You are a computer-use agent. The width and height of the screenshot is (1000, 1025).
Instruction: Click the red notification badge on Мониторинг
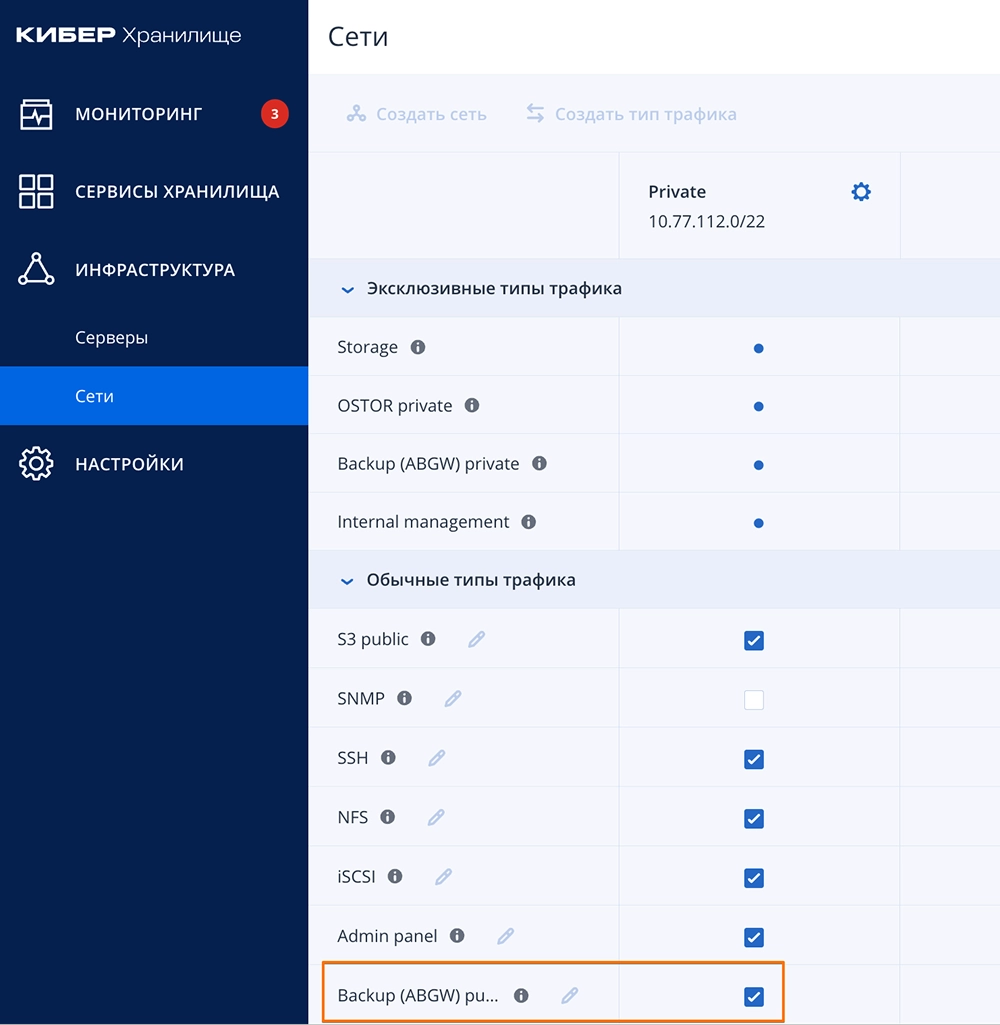tap(274, 114)
